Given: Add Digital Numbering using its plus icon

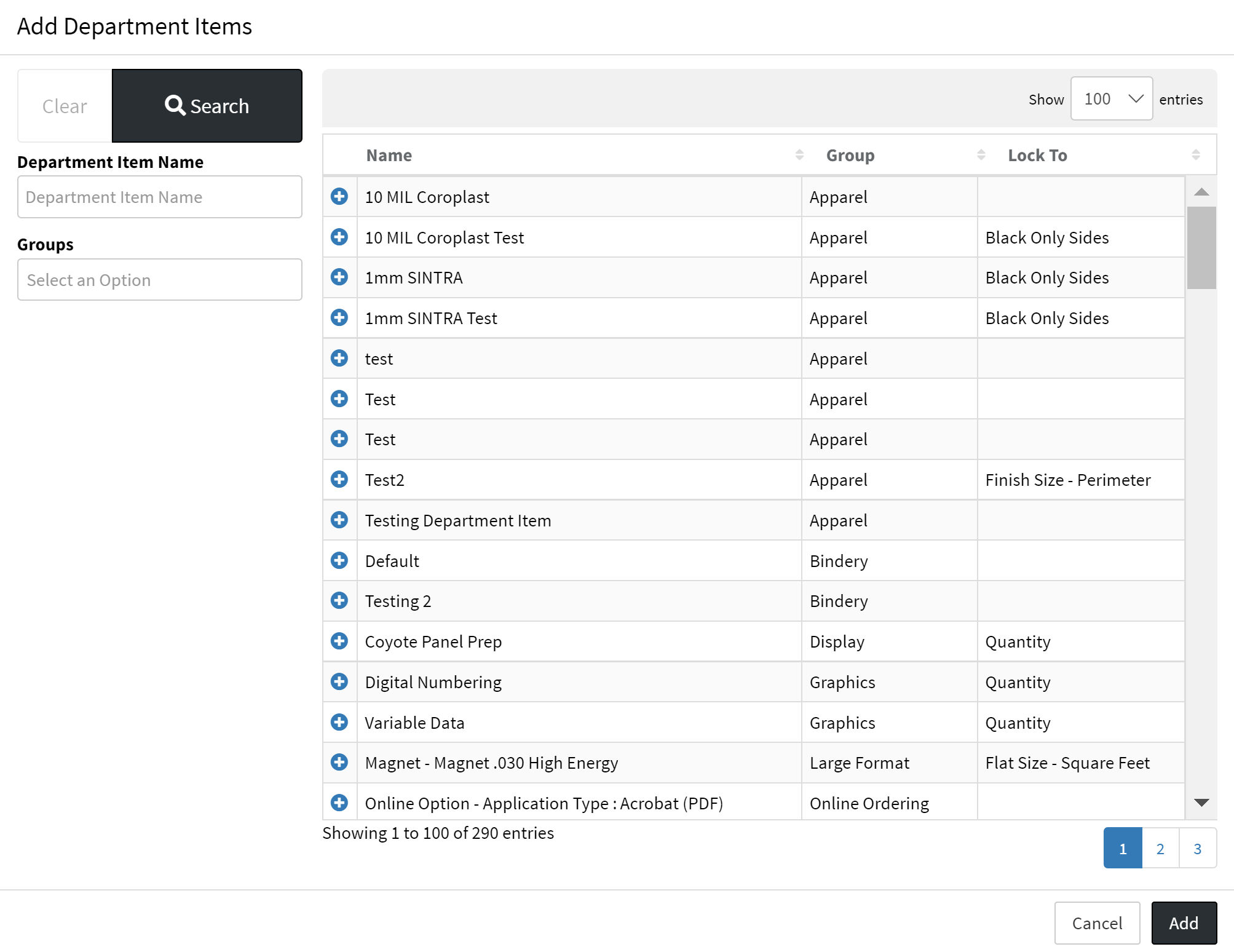Looking at the screenshot, I should (339, 682).
